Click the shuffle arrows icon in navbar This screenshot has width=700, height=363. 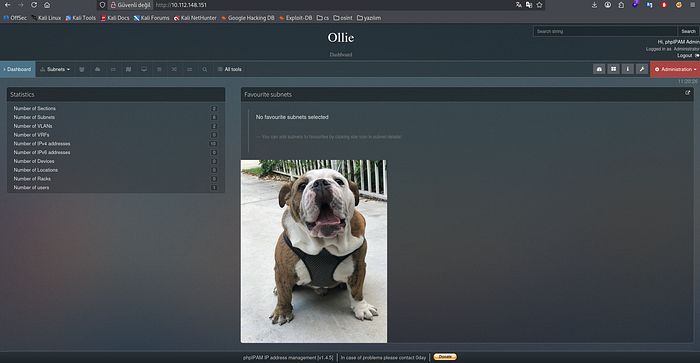coord(174,69)
